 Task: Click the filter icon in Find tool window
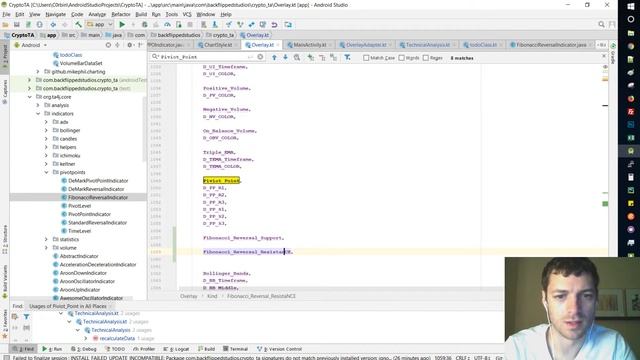click(26, 316)
